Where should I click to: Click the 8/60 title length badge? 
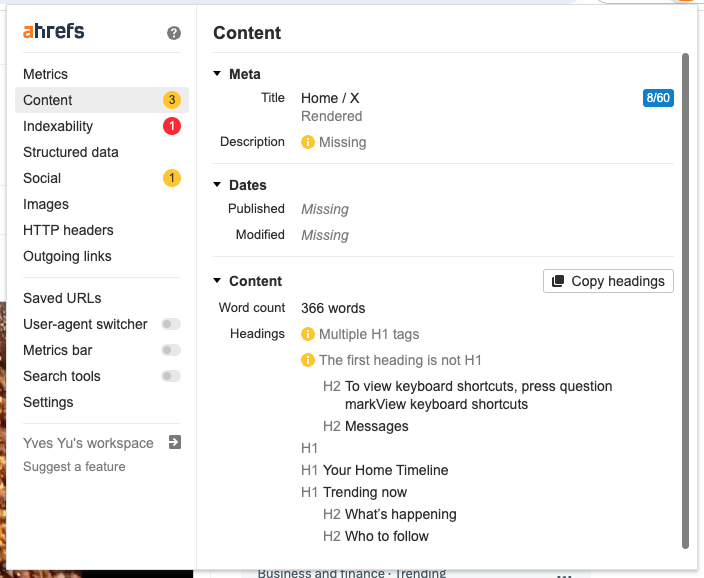pos(658,98)
